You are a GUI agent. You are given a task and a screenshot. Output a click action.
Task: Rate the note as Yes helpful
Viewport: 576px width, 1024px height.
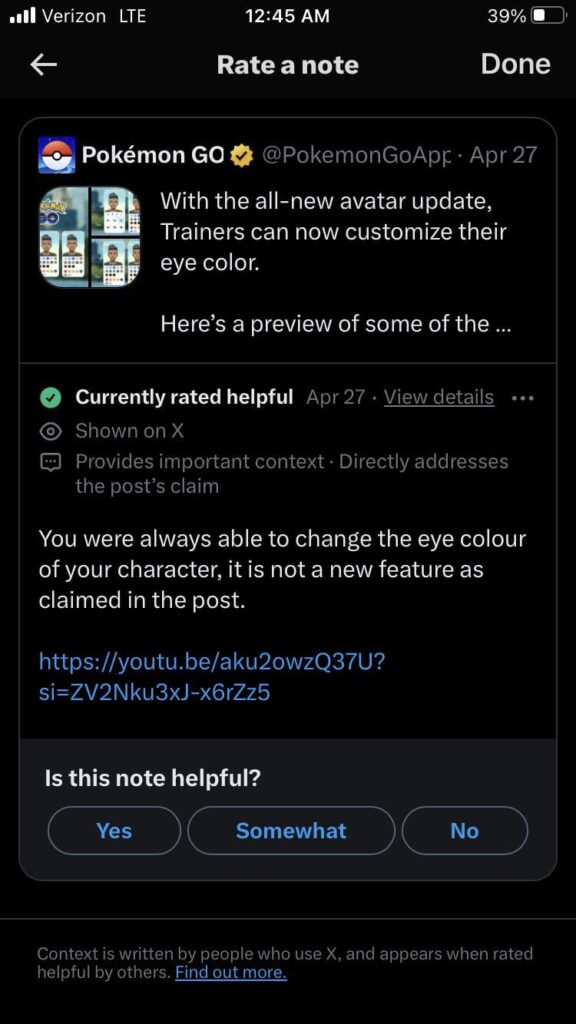[113, 830]
